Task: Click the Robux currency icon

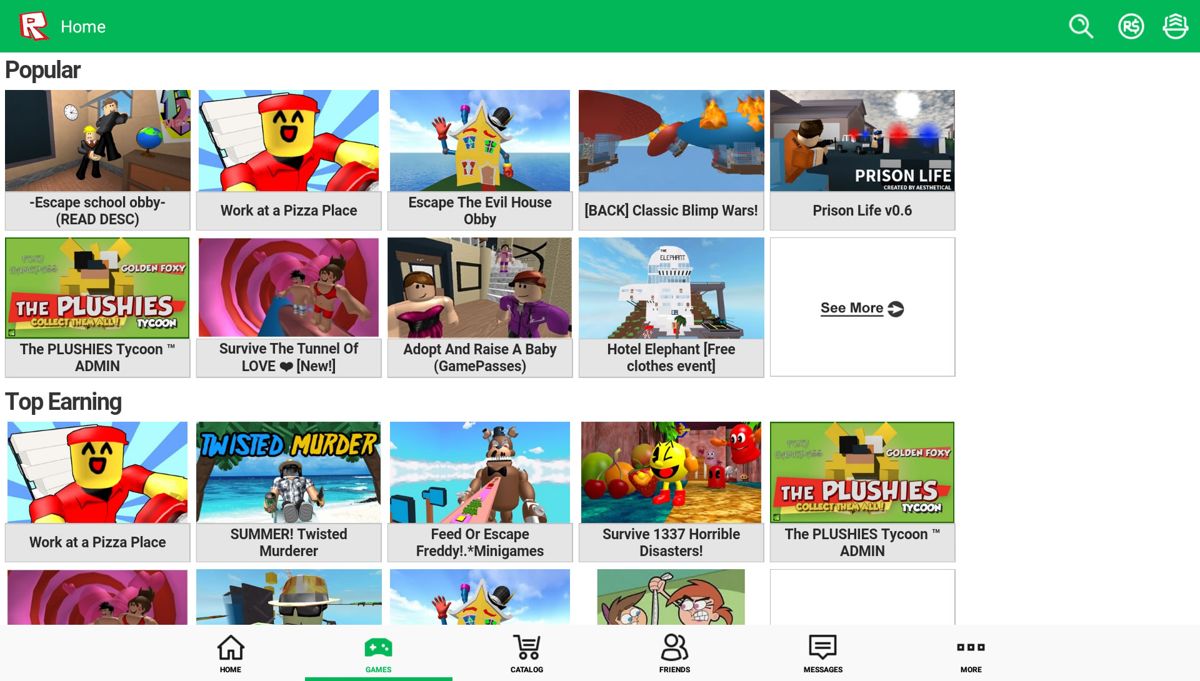Action: click(1131, 27)
